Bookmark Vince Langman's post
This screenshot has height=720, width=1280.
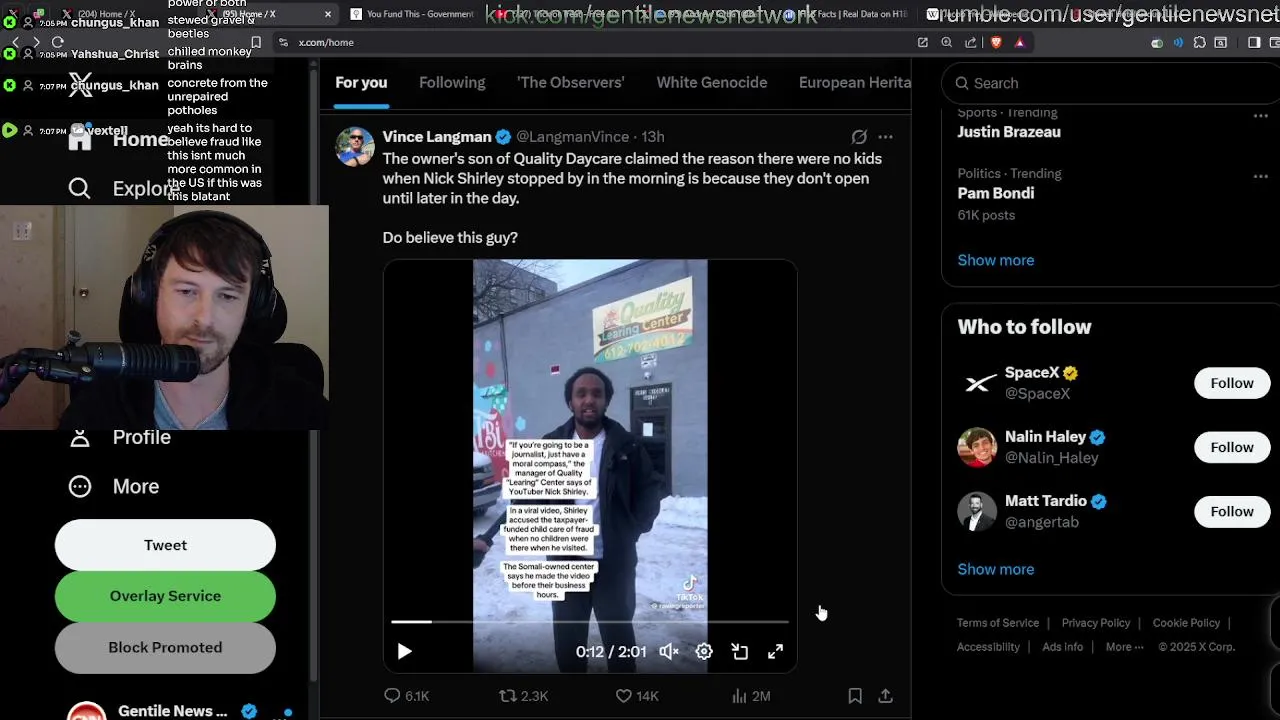[855, 696]
